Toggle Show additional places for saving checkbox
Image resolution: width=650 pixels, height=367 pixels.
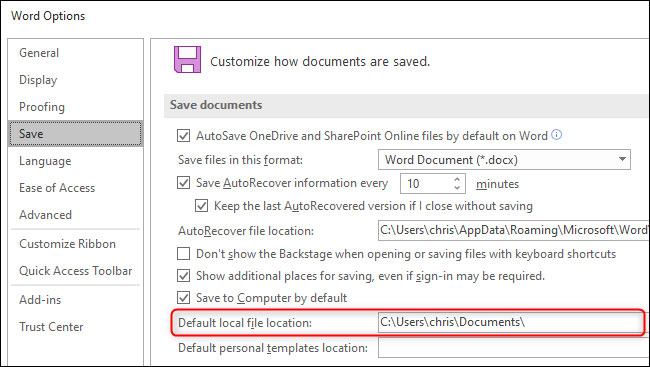point(184,276)
